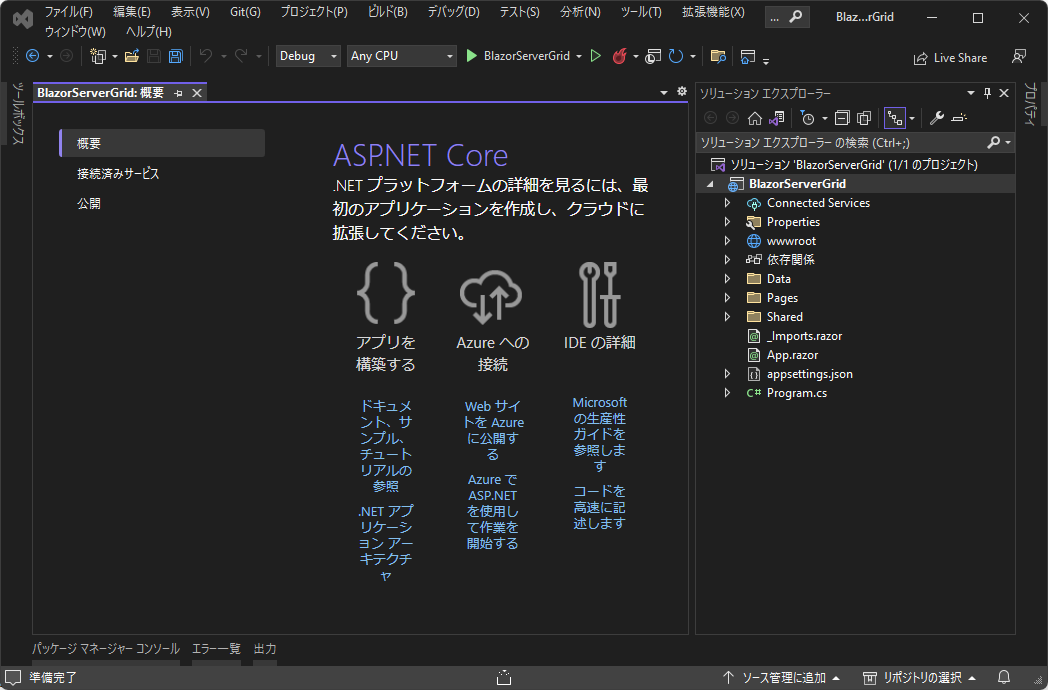Click the ソース管理に追加 status bar button

(x=781, y=677)
